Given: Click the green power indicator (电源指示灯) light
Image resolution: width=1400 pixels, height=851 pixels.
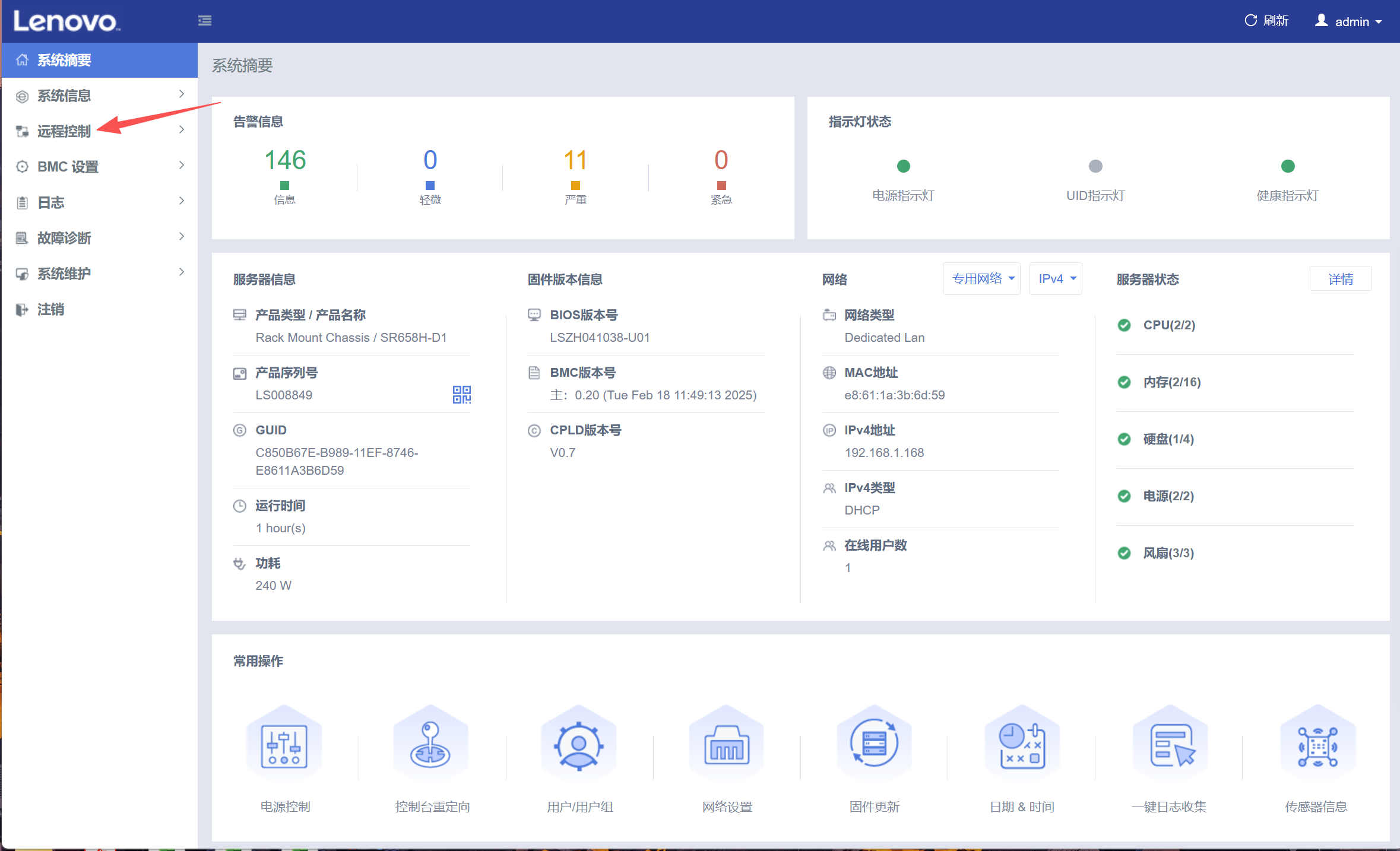Looking at the screenshot, I should (x=903, y=166).
